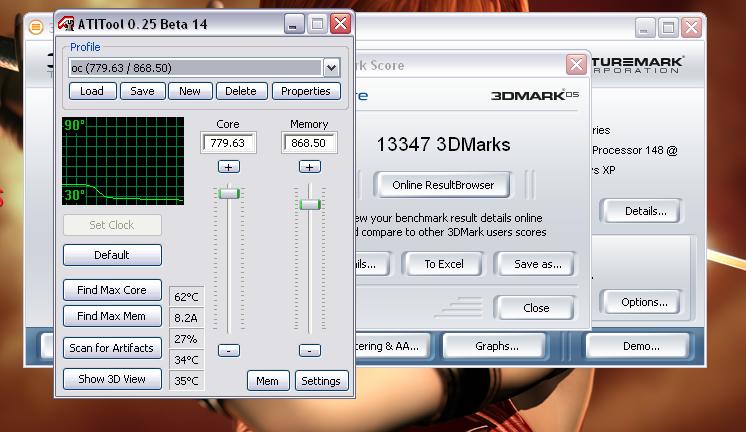Open profile Properties
This screenshot has width=746, height=432.
pyautogui.click(x=306, y=91)
